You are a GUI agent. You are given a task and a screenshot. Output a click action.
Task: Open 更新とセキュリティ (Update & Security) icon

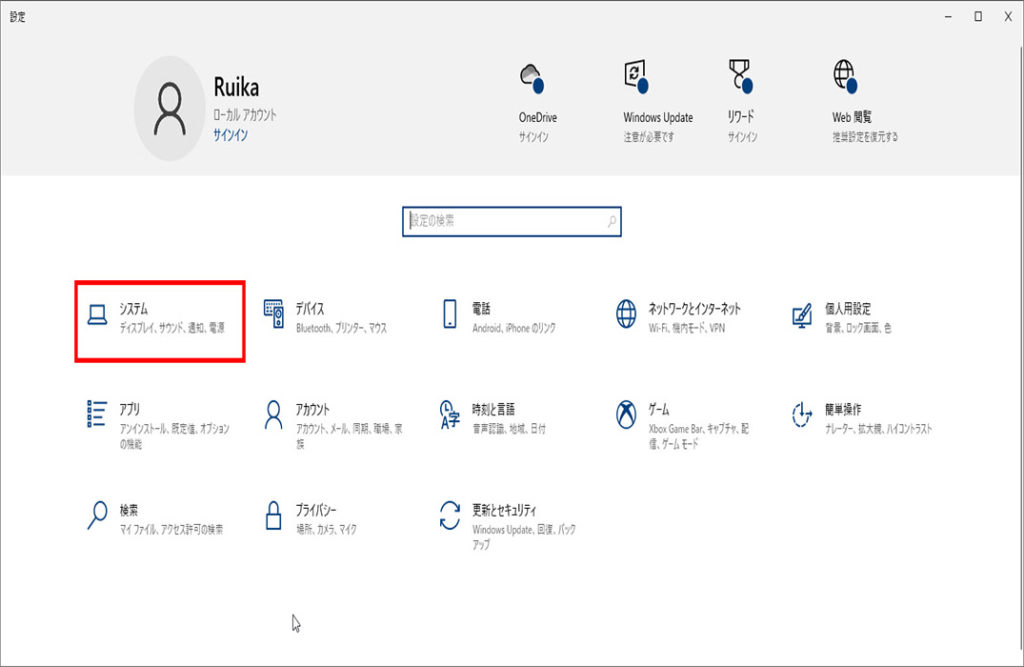(x=450, y=515)
